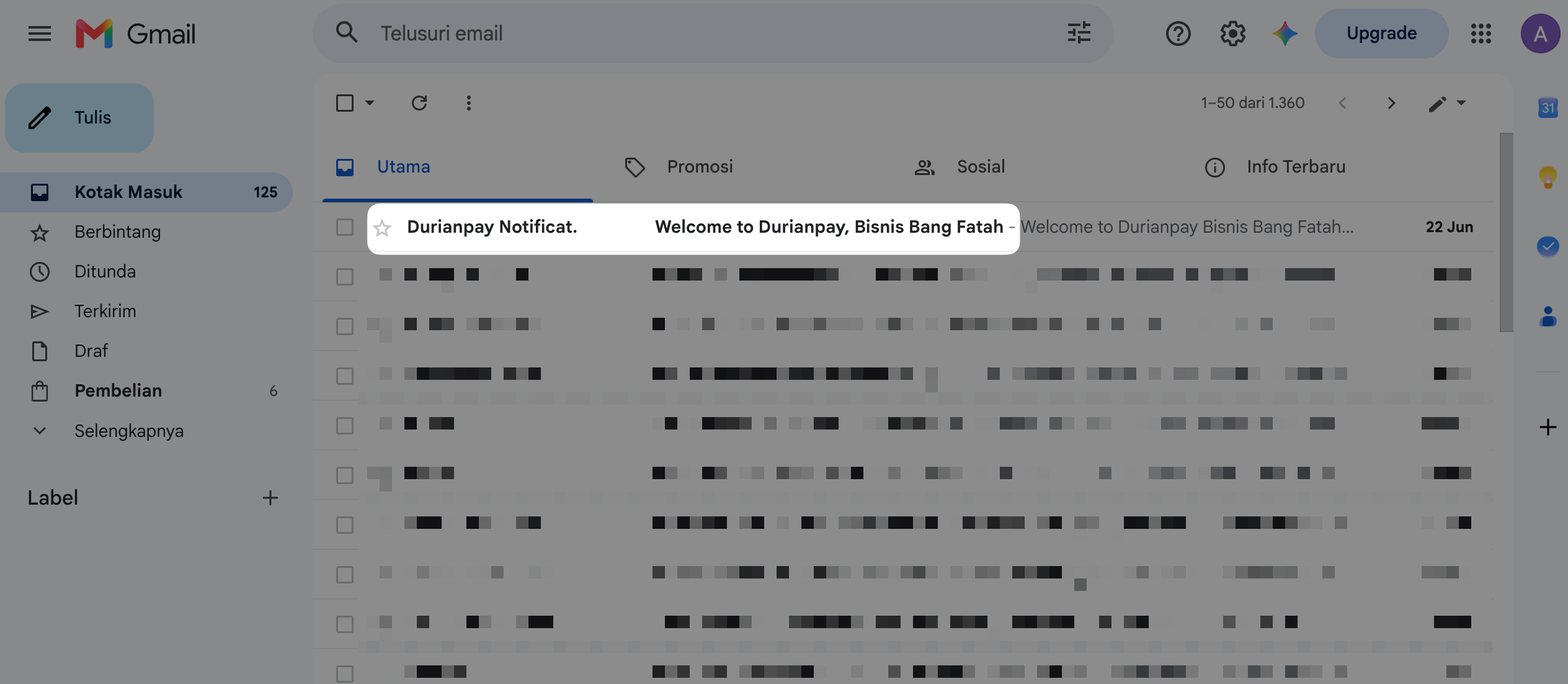Image resolution: width=1568 pixels, height=684 pixels.
Task: Check the fifth email row checkbox
Action: [x=345, y=426]
